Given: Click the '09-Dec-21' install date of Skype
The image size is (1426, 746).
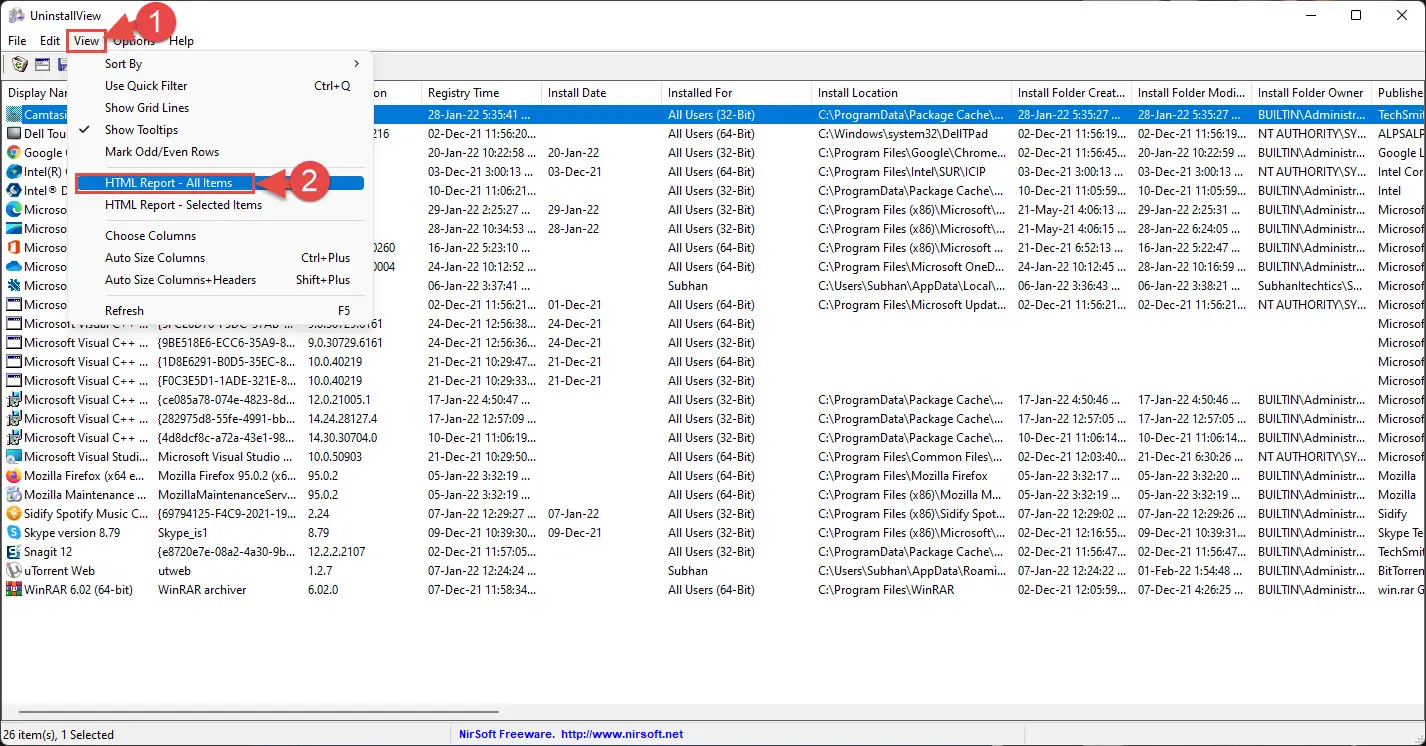Looking at the screenshot, I should 575,533.
